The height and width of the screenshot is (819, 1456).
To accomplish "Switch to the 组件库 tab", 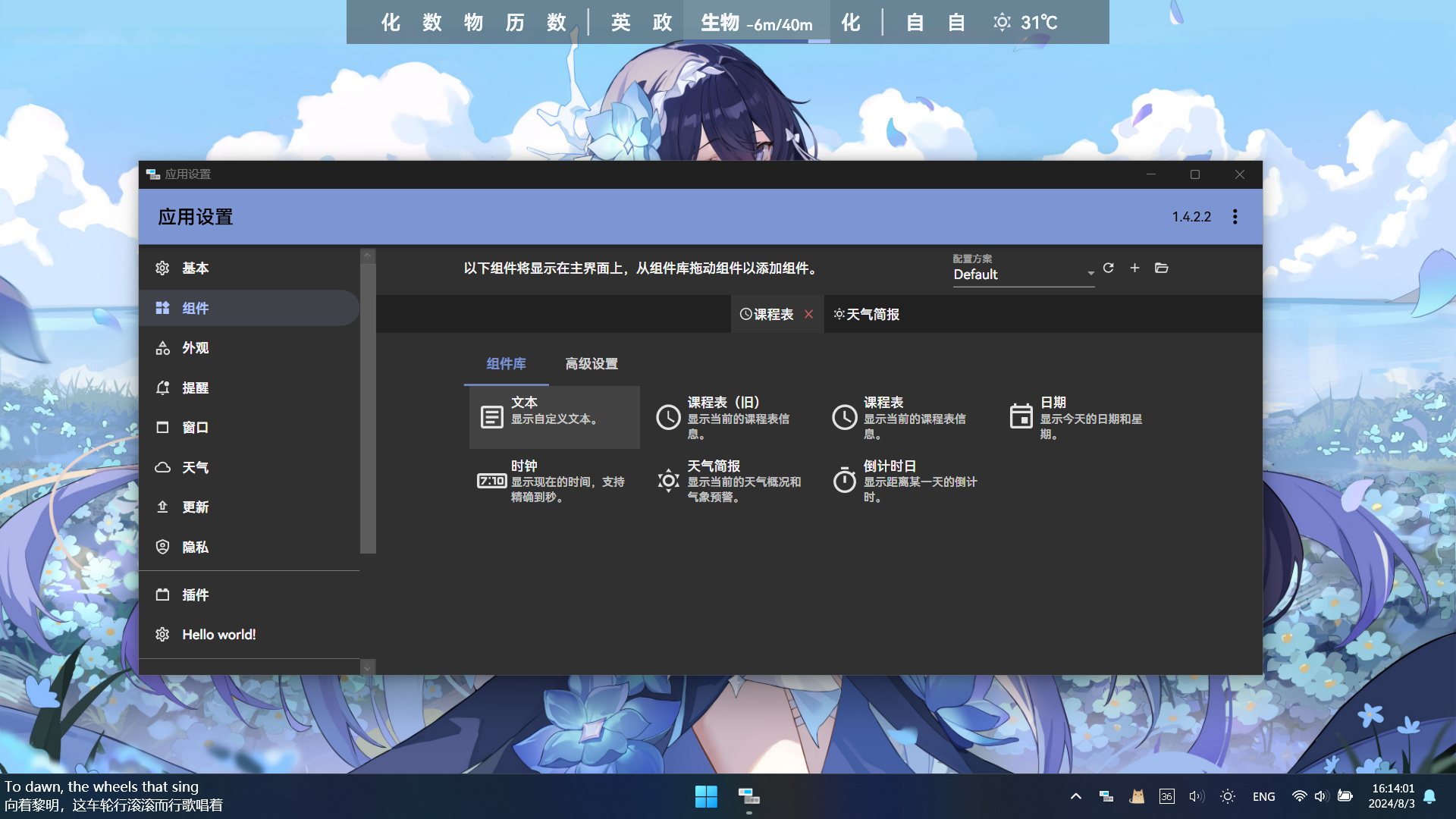I will tap(506, 364).
